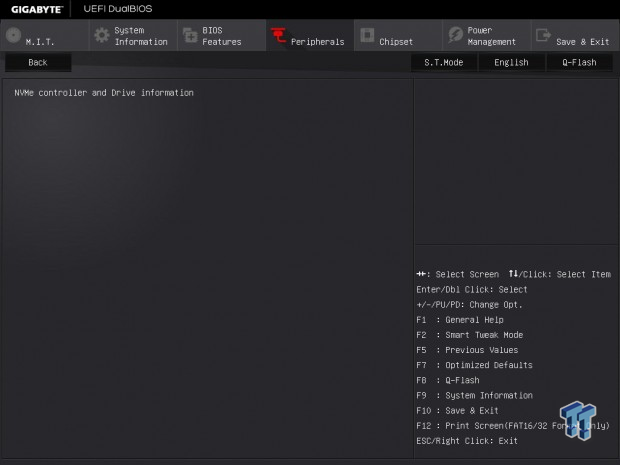Viewport: 620px width, 465px height.
Task: Click F1 General Help hint
Action: click(460, 320)
